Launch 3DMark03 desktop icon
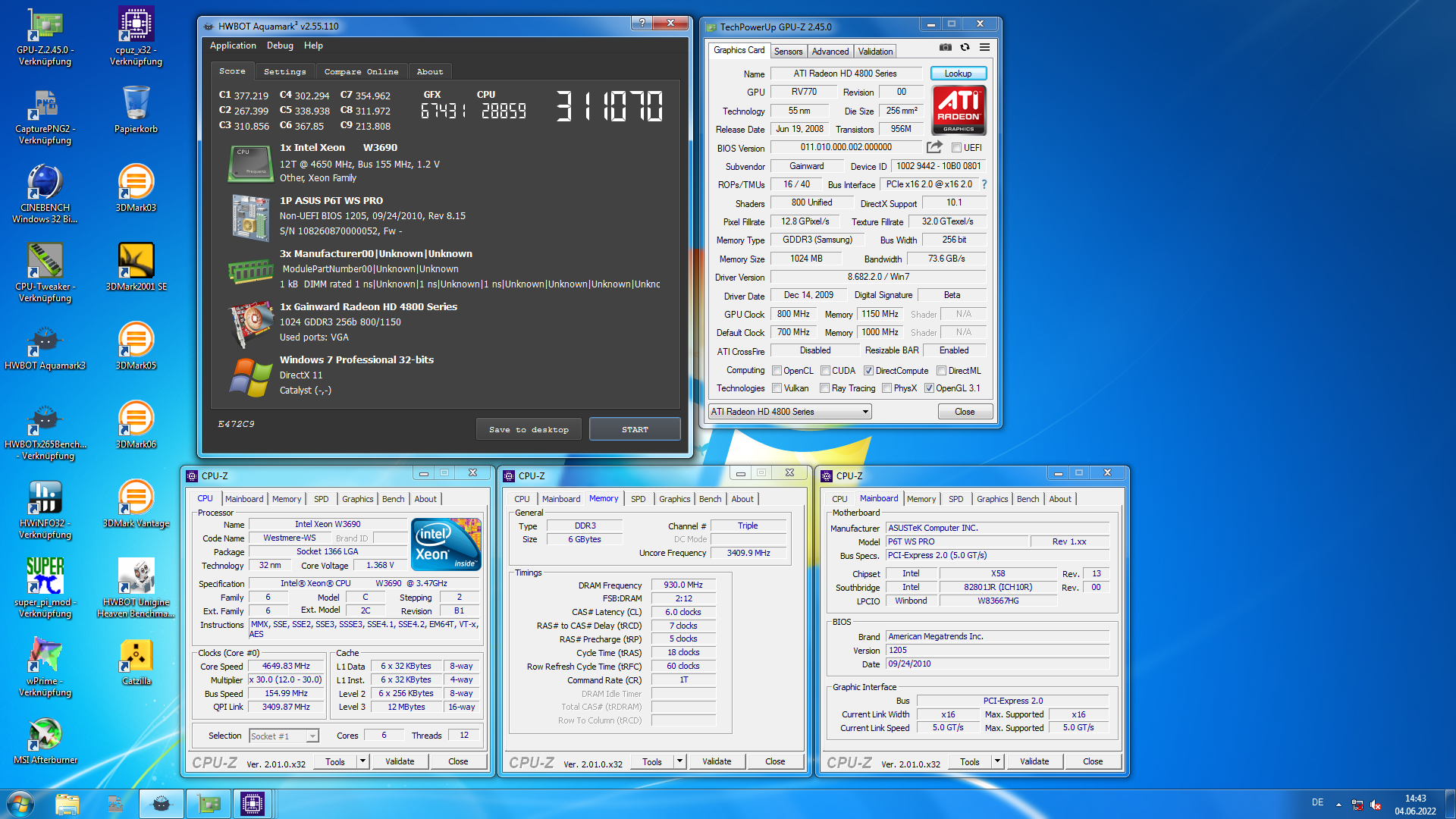 (x=136, y=189)
